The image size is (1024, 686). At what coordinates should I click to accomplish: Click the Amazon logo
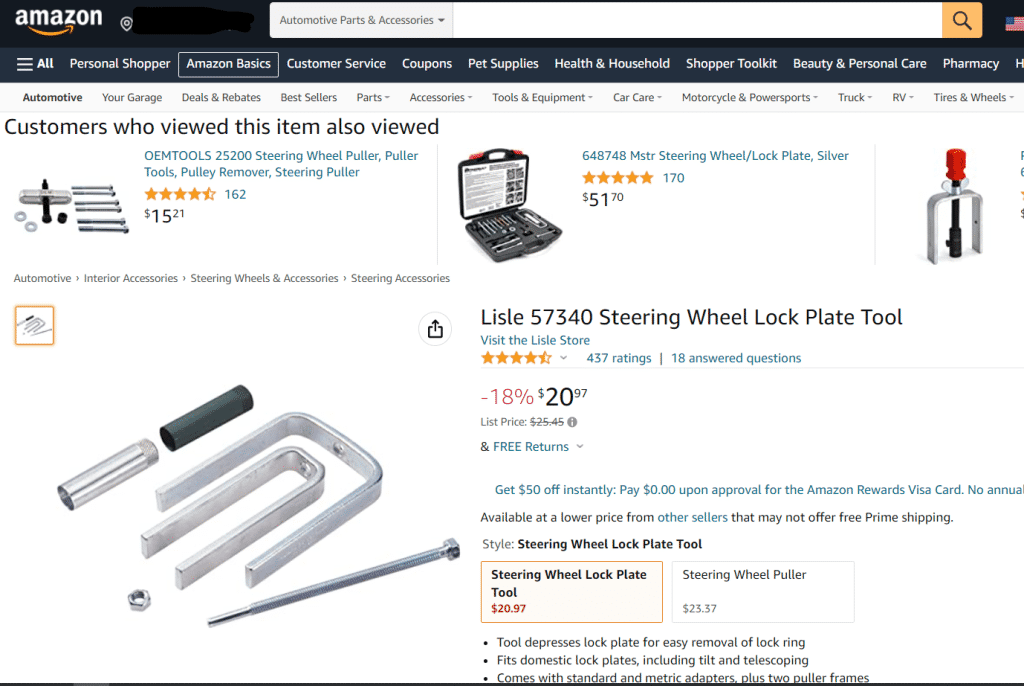pyautogui.click(x=58, y=20)
